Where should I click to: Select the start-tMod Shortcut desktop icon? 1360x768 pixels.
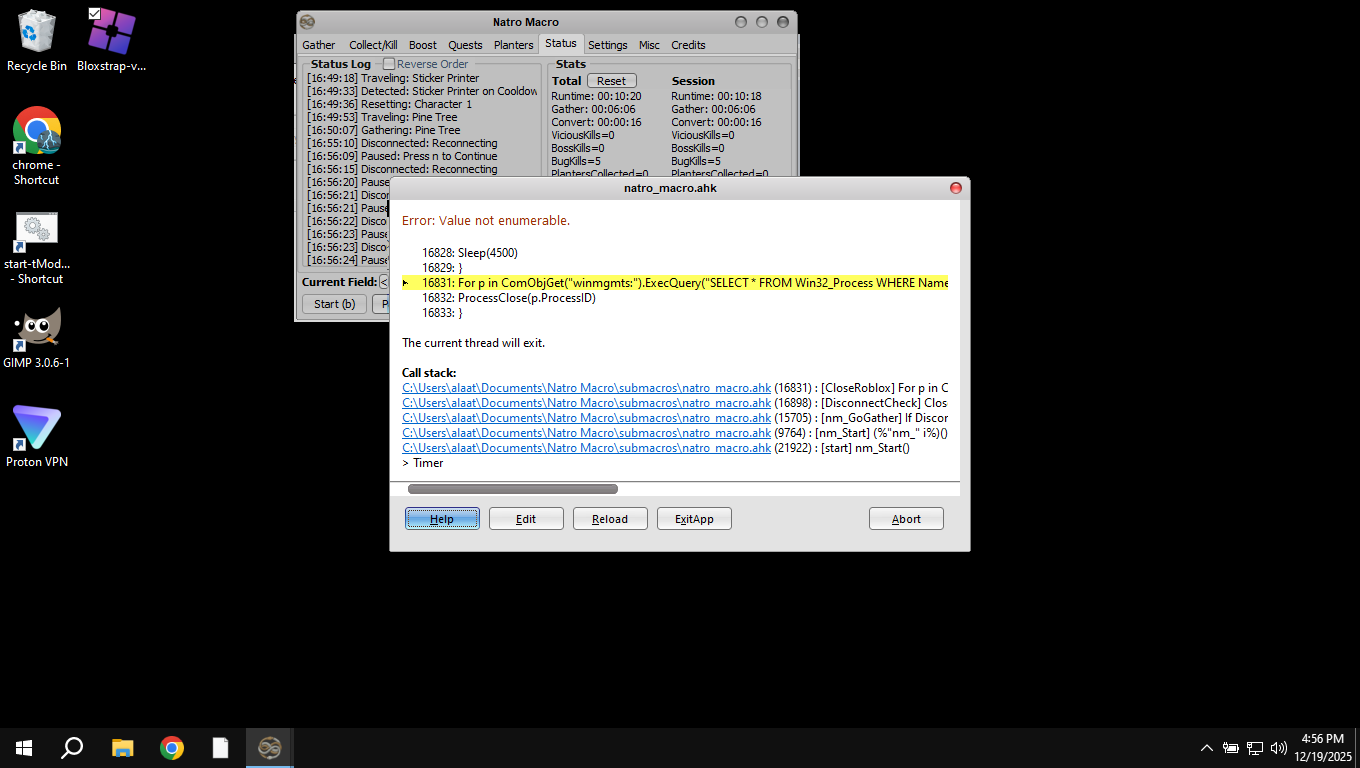(37, 248)
